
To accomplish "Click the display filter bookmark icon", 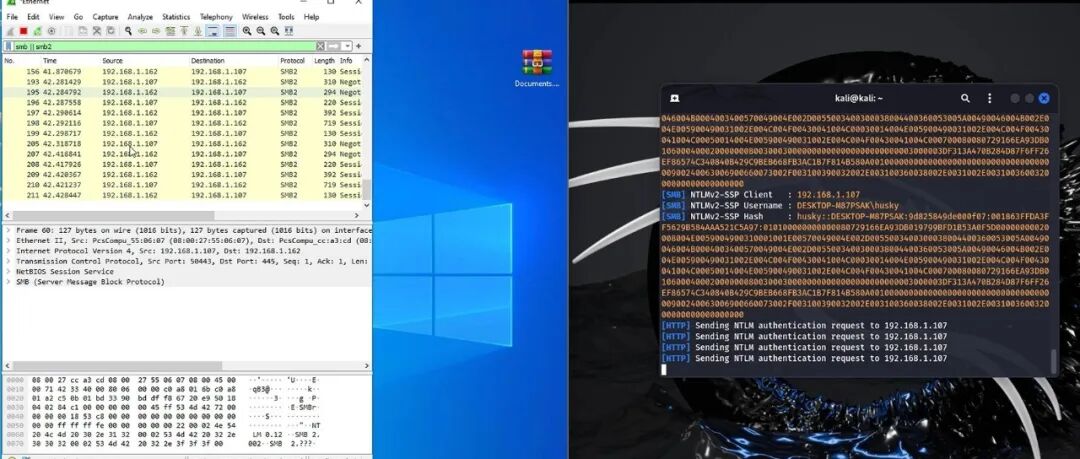I will coord(8,46).
